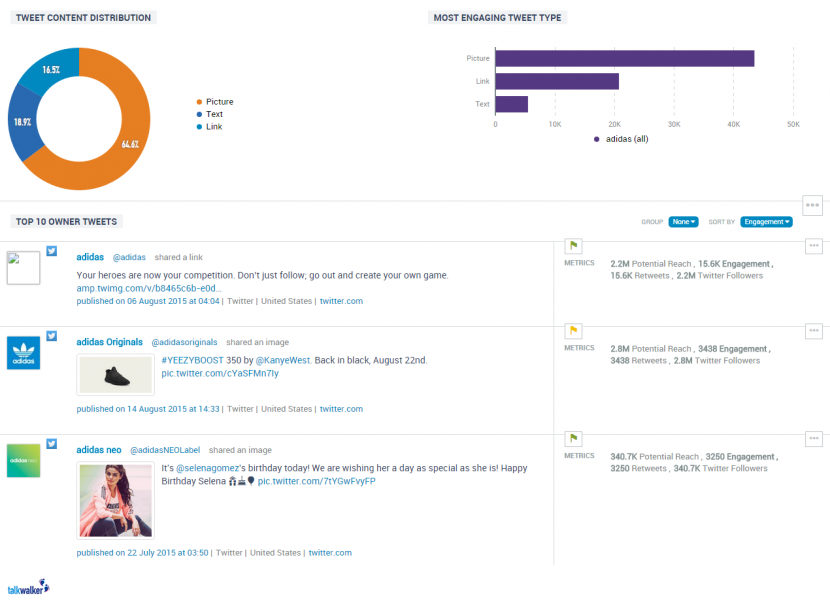The image size is (830, 600).
Task: Open the three-dot menu for the adidas Originals tweet row
Action: [x=814, y=331]
